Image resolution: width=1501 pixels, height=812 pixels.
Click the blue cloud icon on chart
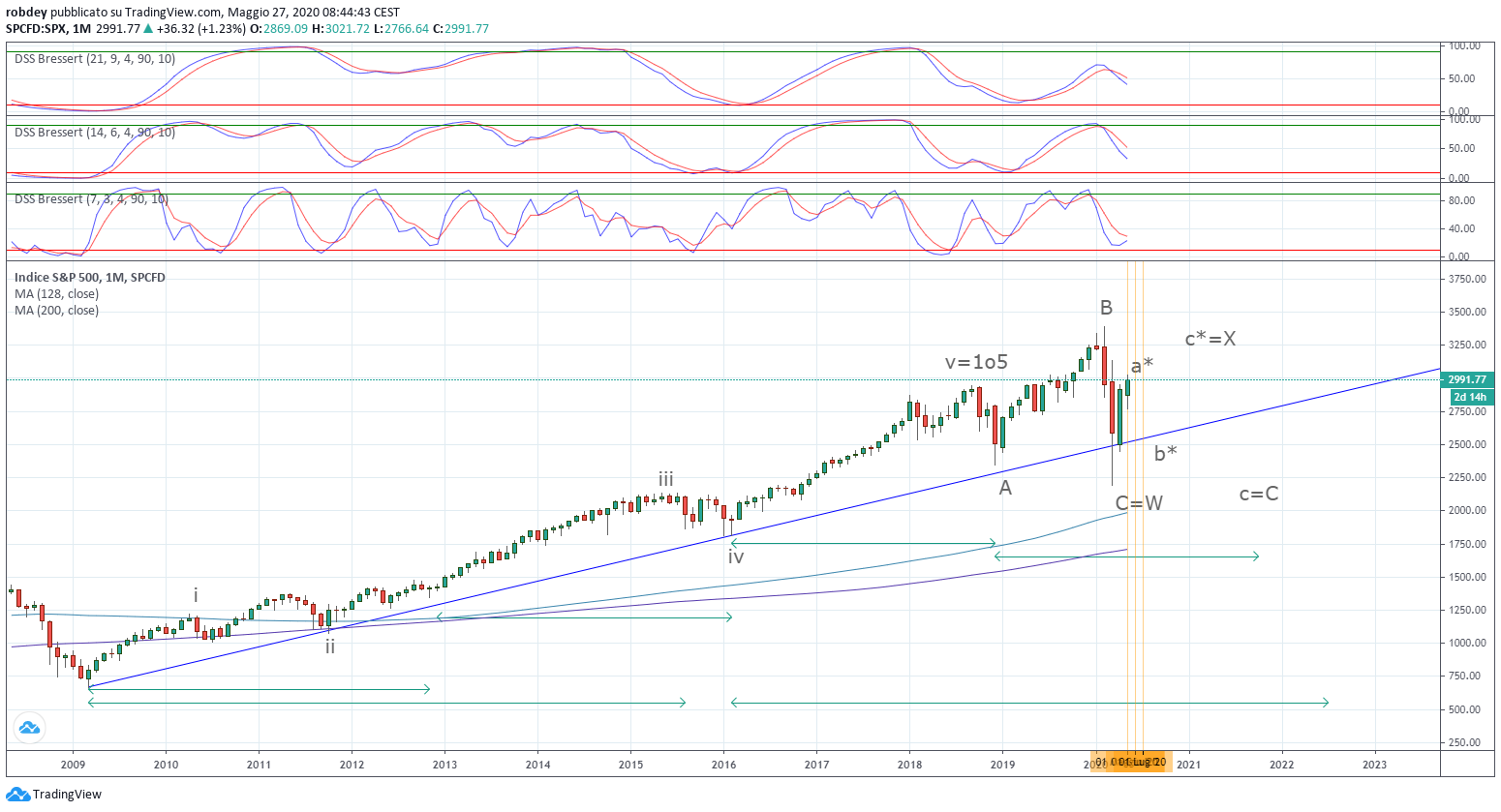click(x=29, y=728)
